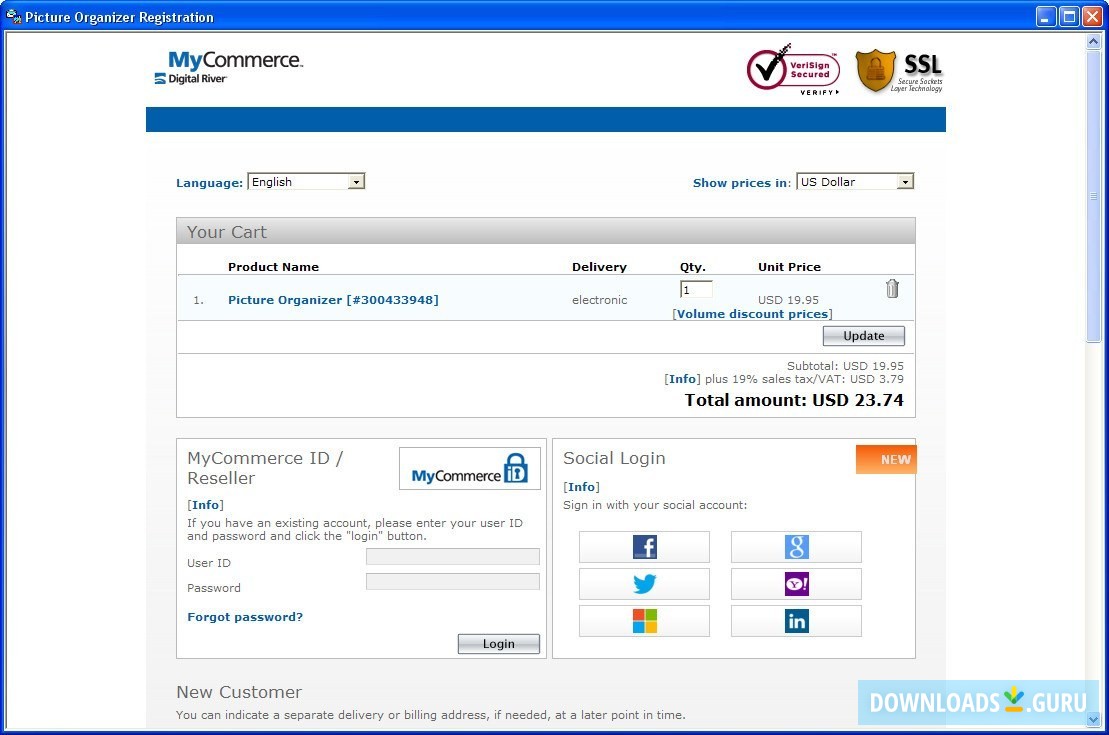Click the Total amount: USD 23.74 text
The width and height of the screenshot is (1109, 735).
coord(794,400)
